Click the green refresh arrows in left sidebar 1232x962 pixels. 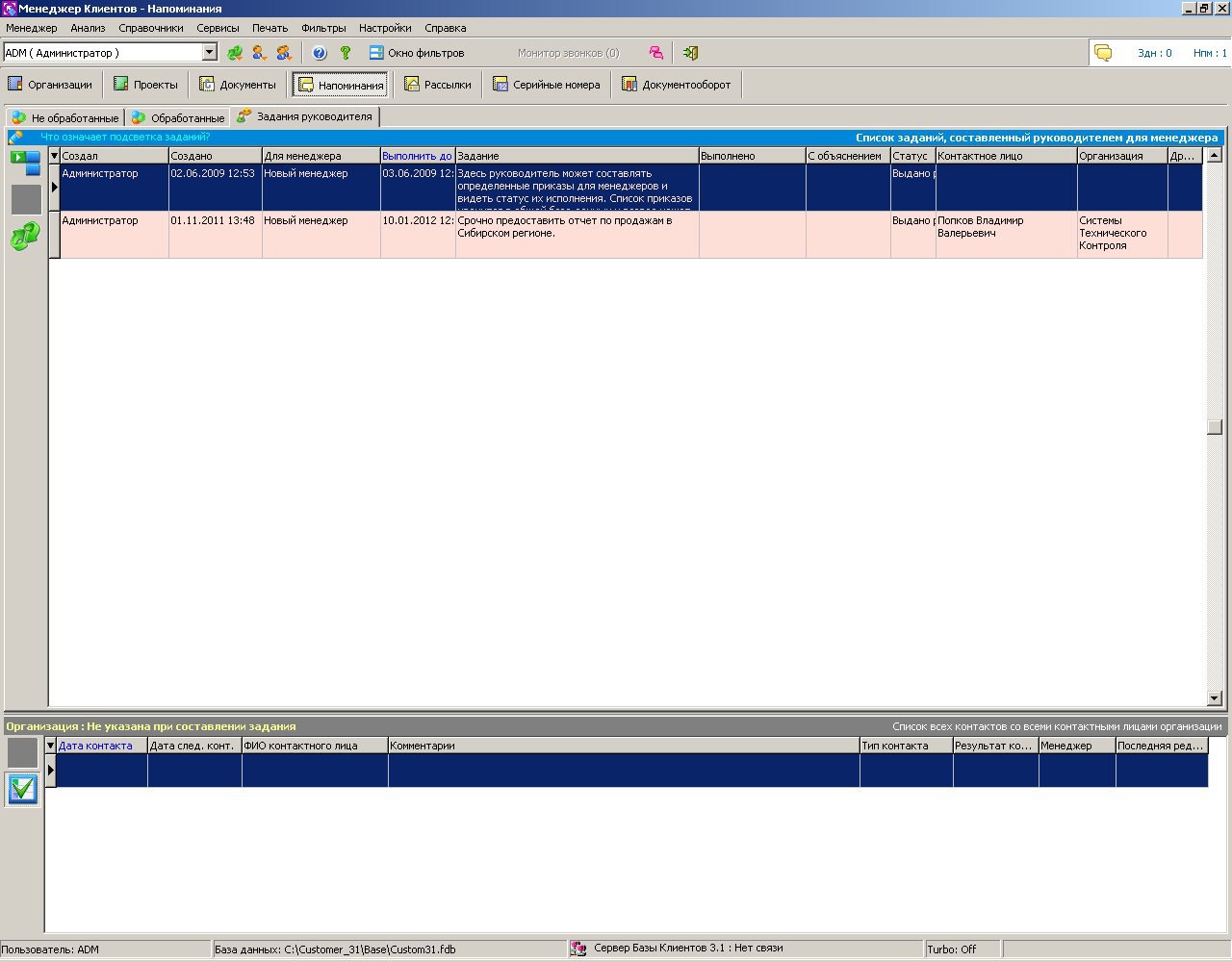(x=25, y=237)
